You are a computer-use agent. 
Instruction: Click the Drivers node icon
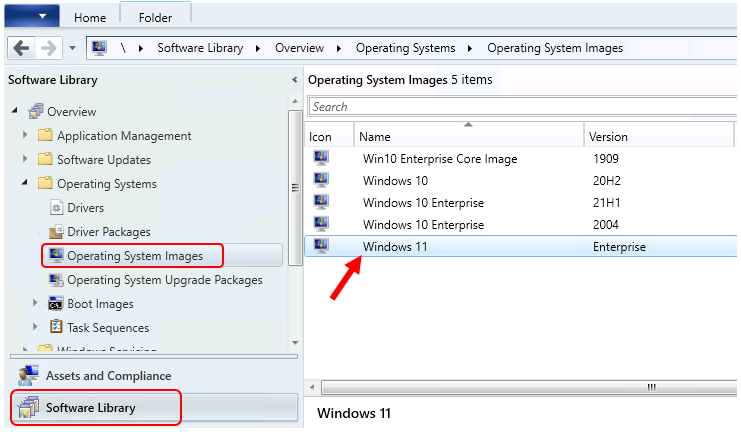pyautogui.click(x=56, y=207)
